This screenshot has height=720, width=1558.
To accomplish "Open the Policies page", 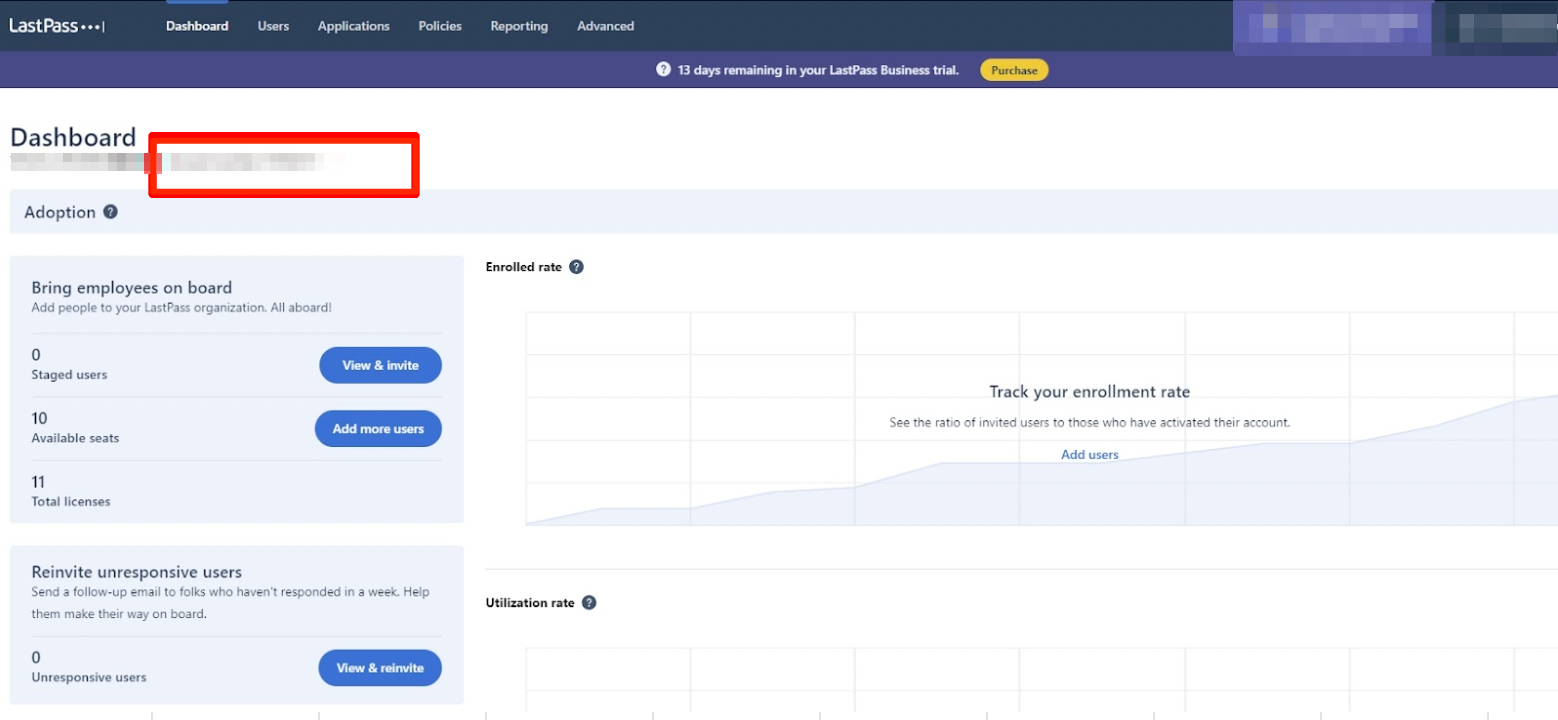I will coord(440,26).
